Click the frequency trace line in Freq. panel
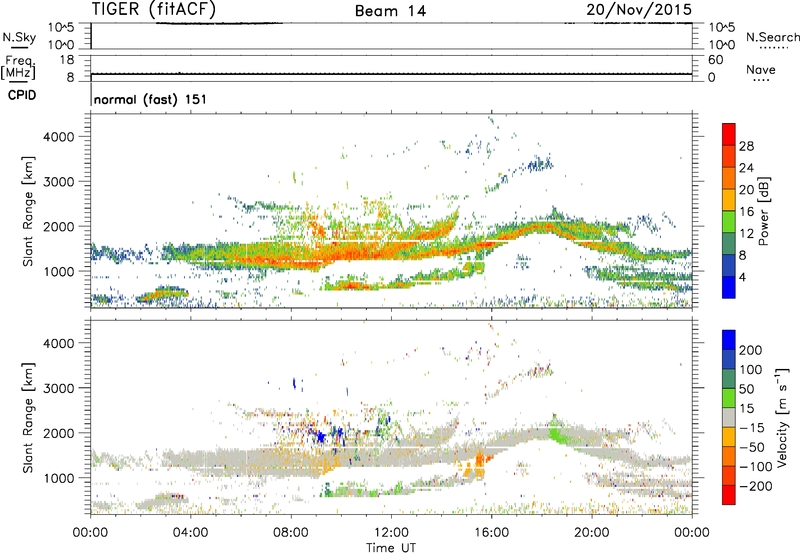The image size is (800, 554). coord(391,74)
